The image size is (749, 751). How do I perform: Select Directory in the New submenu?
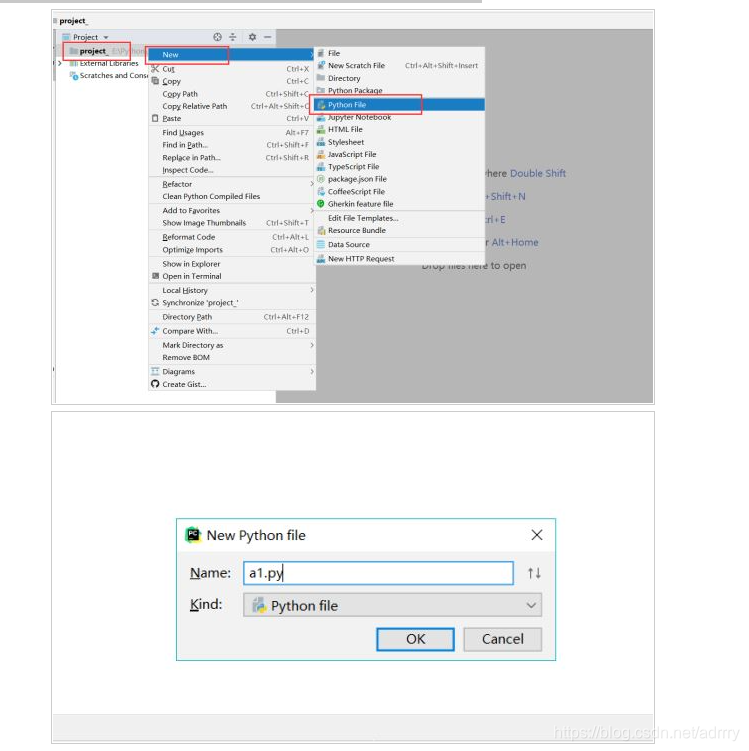[x=399, y=78]
